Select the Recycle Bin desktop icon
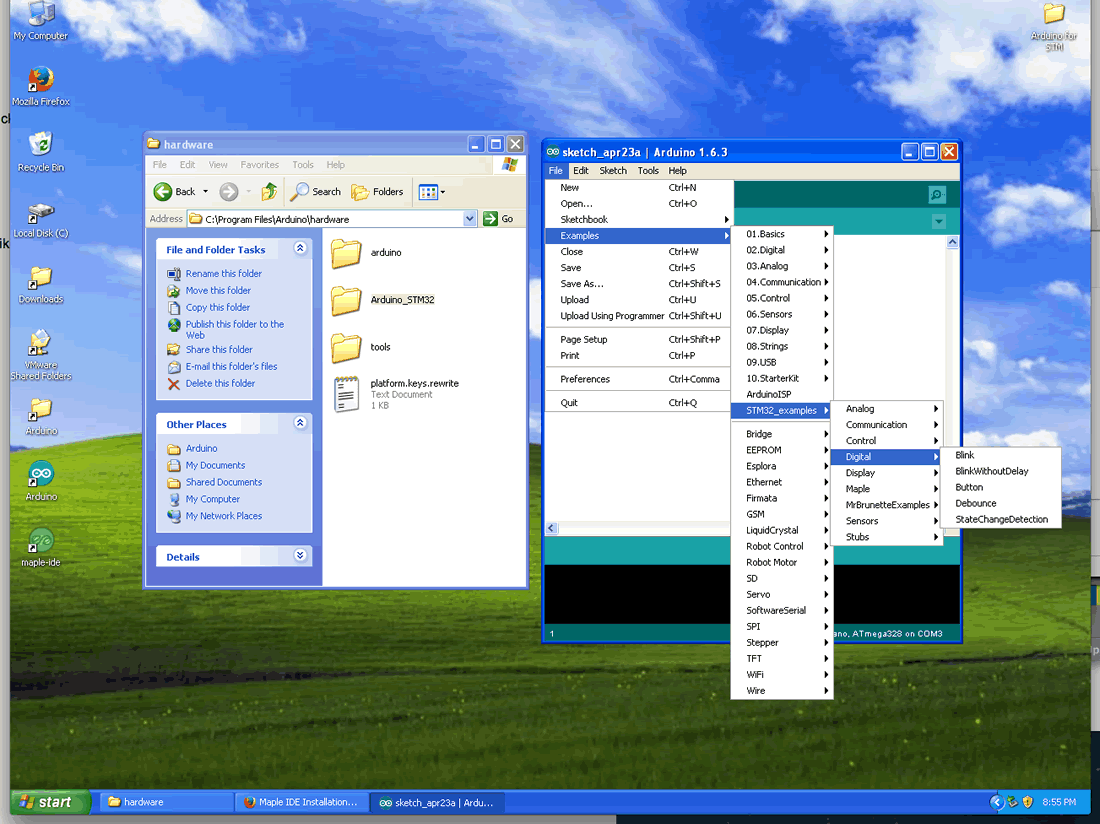Screen dimensions: 1100x824 click(x=41, y=151)
